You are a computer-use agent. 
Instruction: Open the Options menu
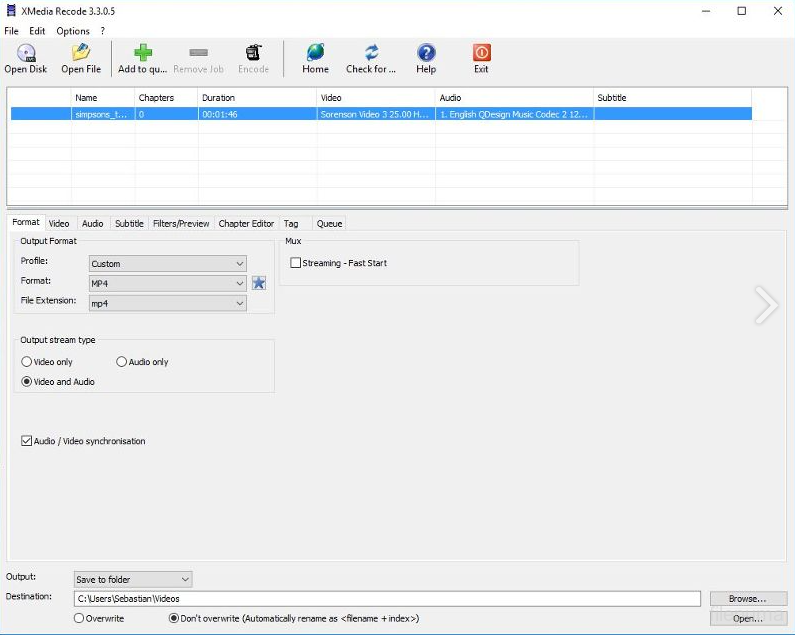coord(73,31)
